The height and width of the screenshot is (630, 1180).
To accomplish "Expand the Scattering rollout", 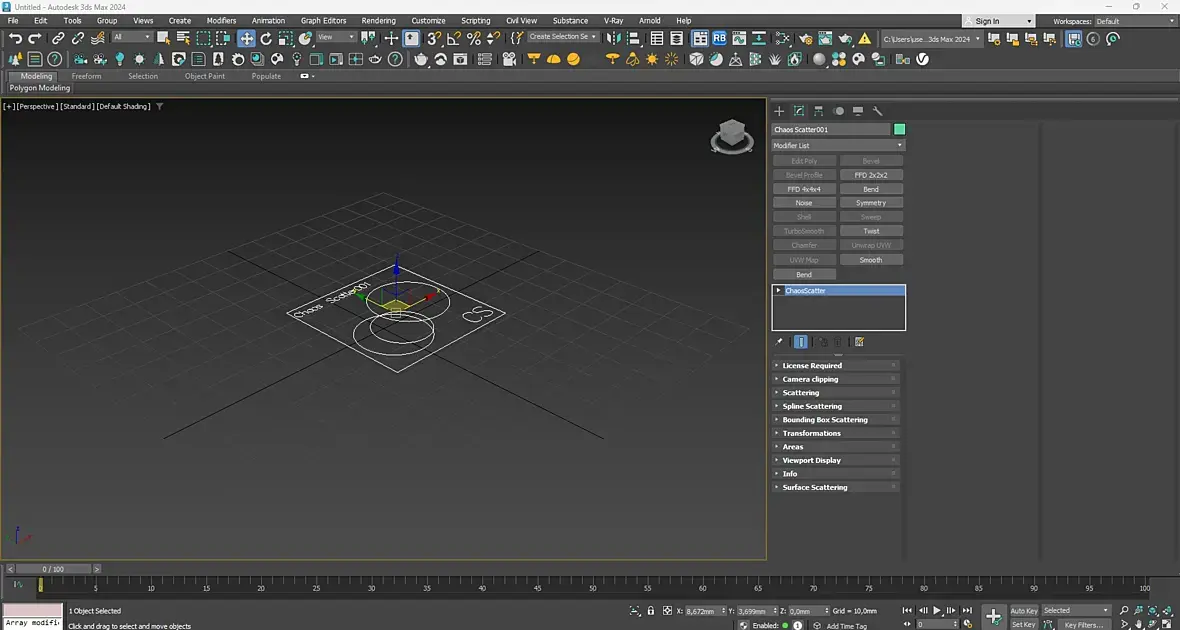I will 800,393.
